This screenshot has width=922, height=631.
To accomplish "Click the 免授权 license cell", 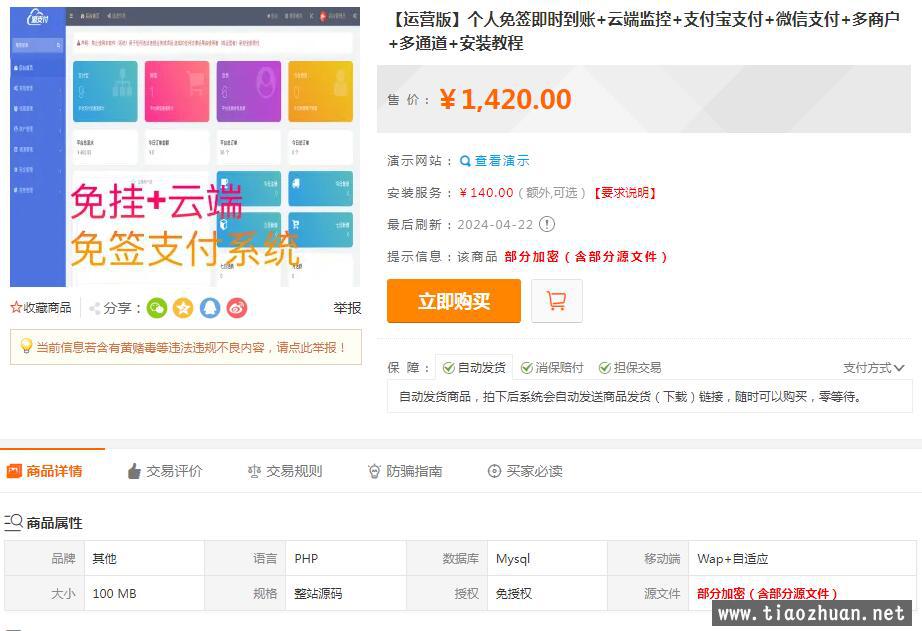I will 547,593.
